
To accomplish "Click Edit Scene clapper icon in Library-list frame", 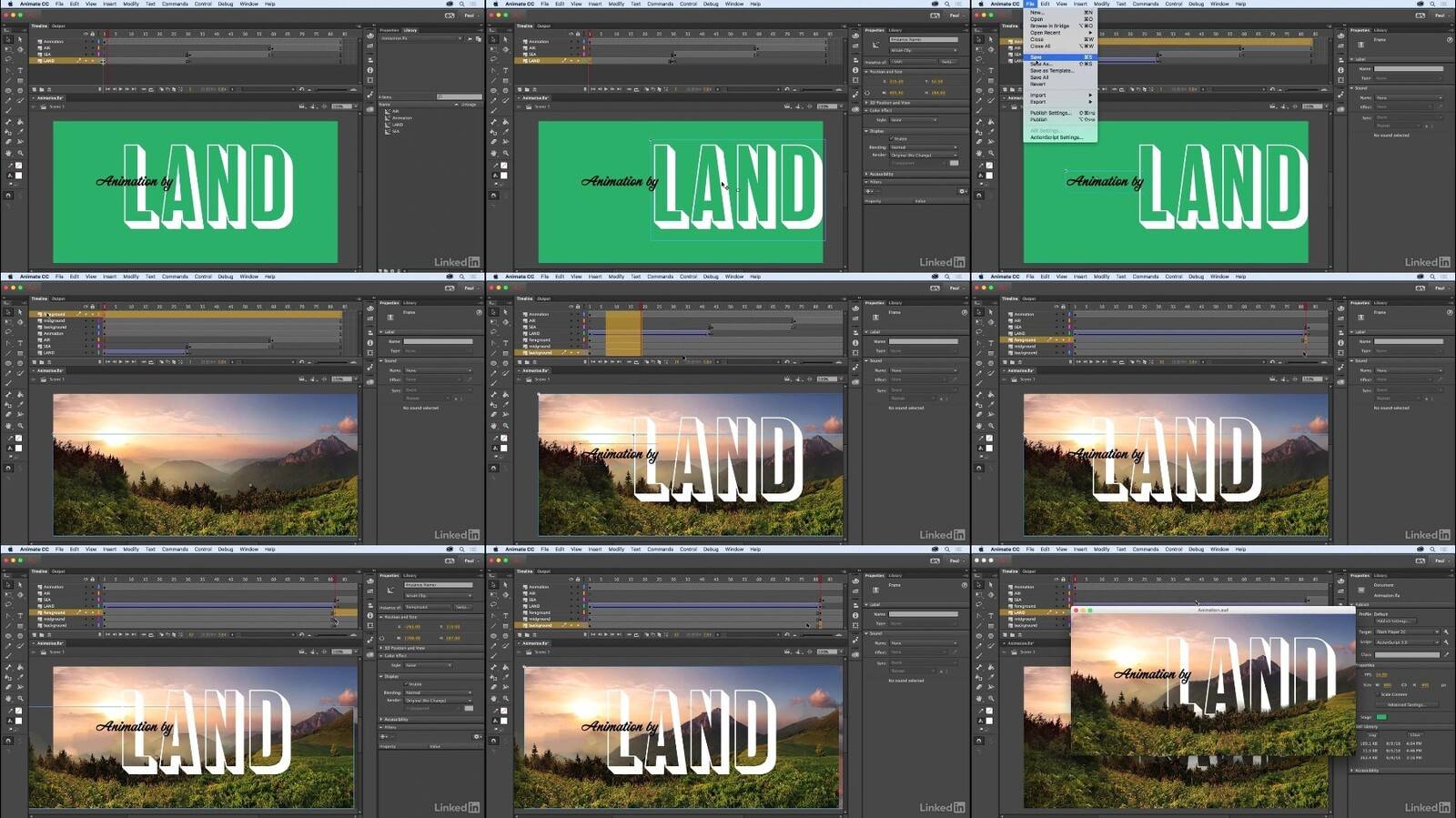I will [302, 106].
